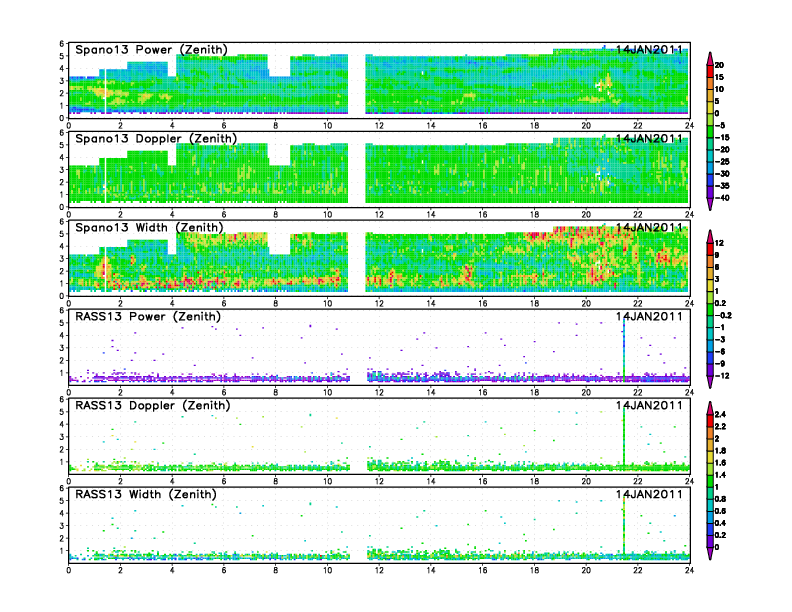Viewport: 792px width, 612px height.
Task: Click the "-12" label on the 12 to -12 colorbar
Action: coord(722,376)
